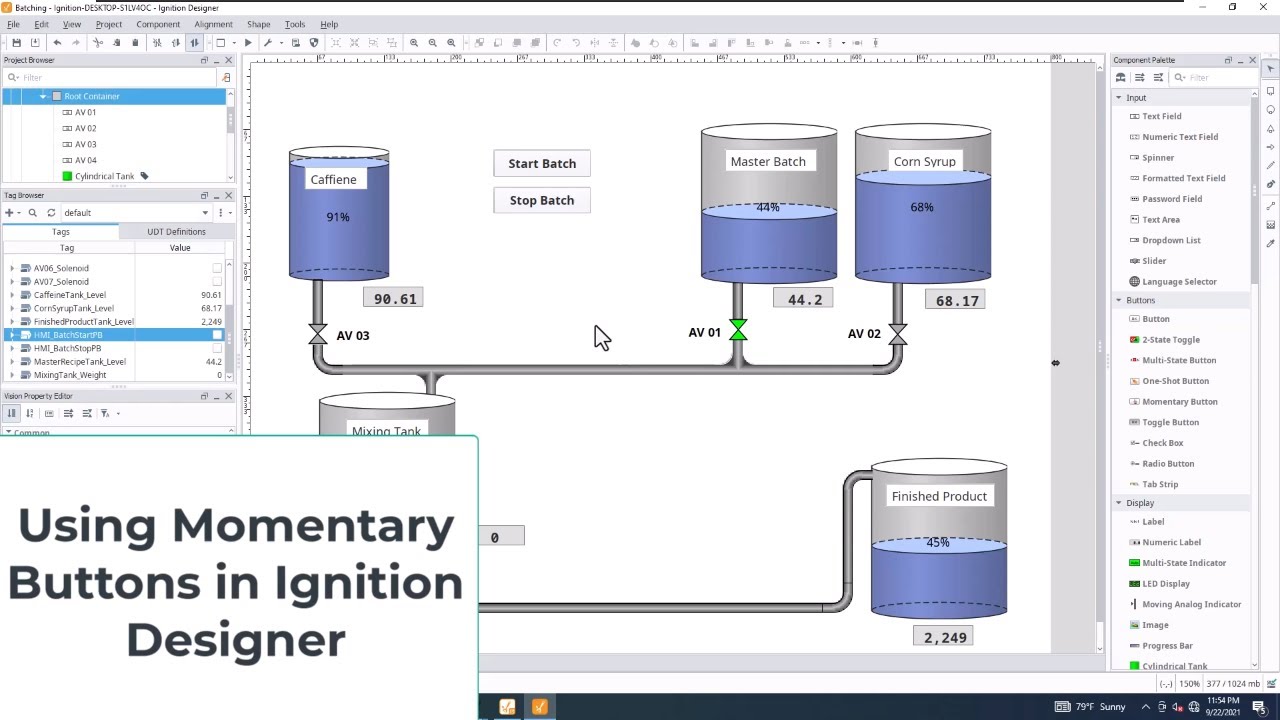The height and width of the screenshot is (720, 1280).
Task: Open the File menu
Action: click(13, 24)
